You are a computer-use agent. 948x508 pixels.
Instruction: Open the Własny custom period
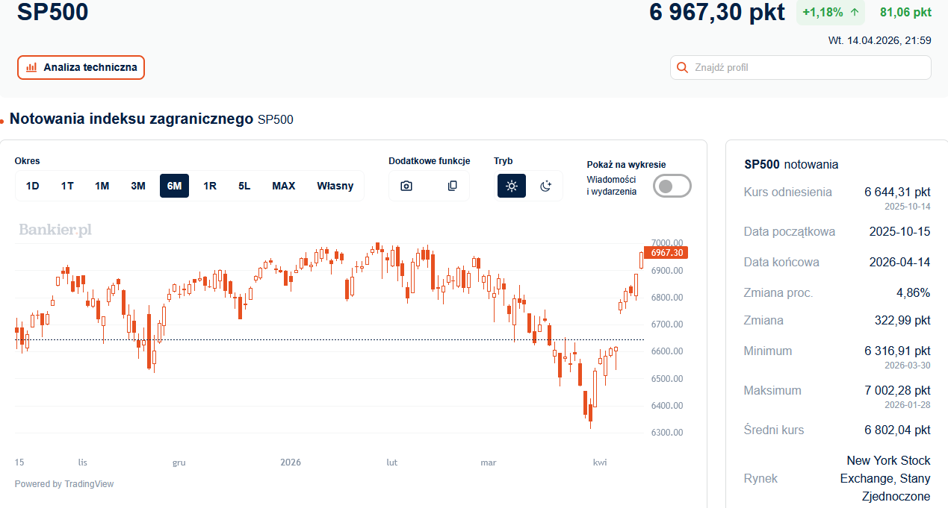[x=335, y=186]
